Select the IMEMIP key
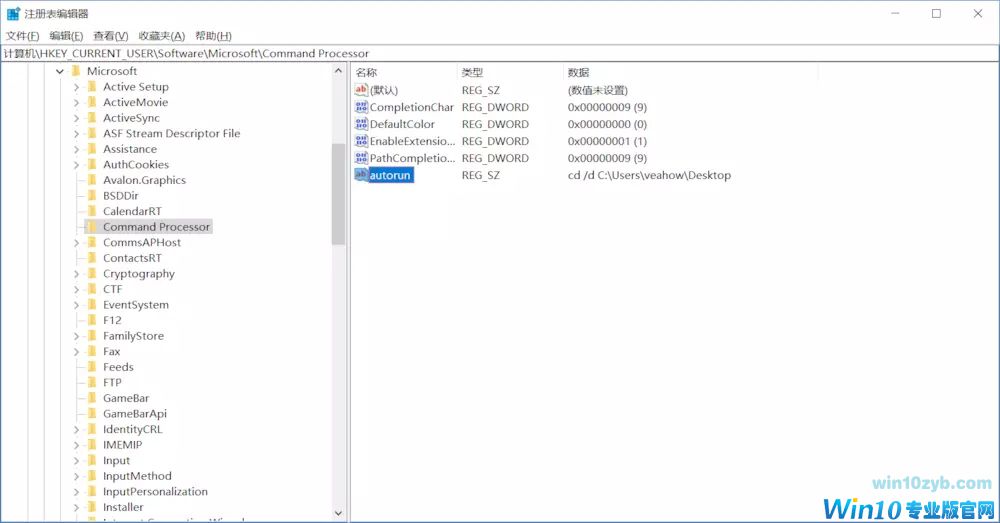 122,445
